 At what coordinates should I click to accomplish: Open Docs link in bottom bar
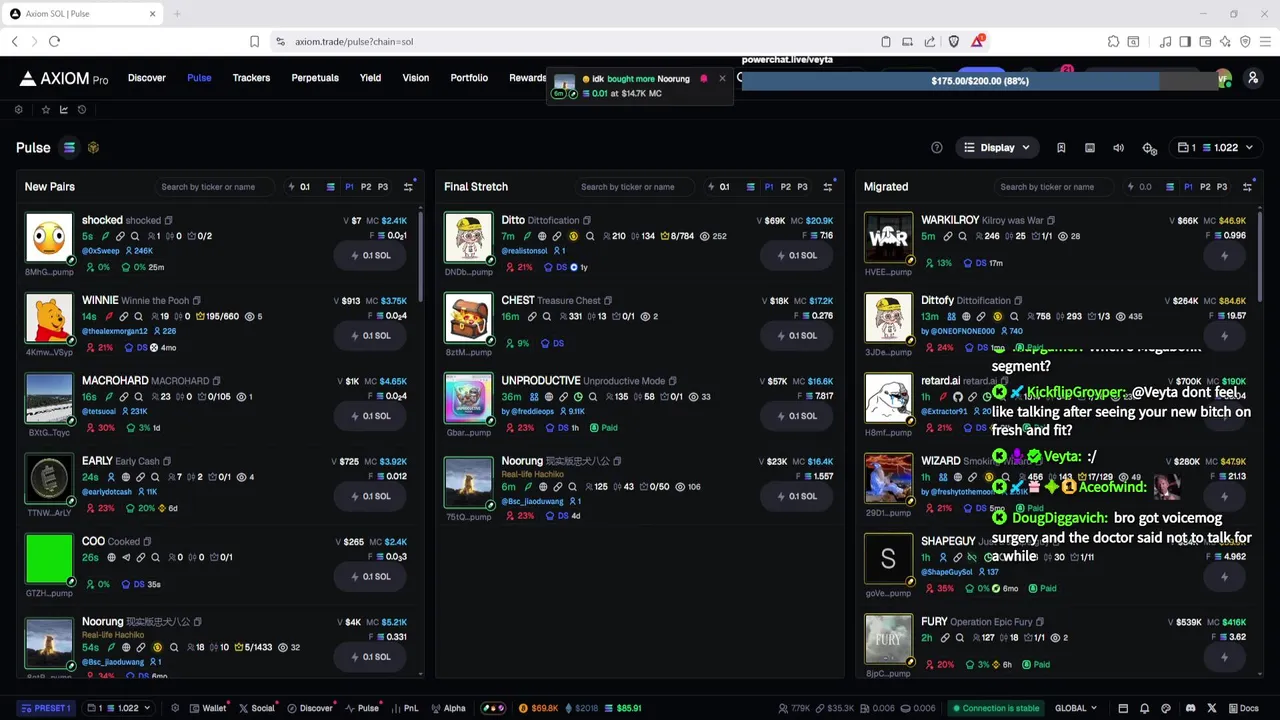(x=1243, y=708)
